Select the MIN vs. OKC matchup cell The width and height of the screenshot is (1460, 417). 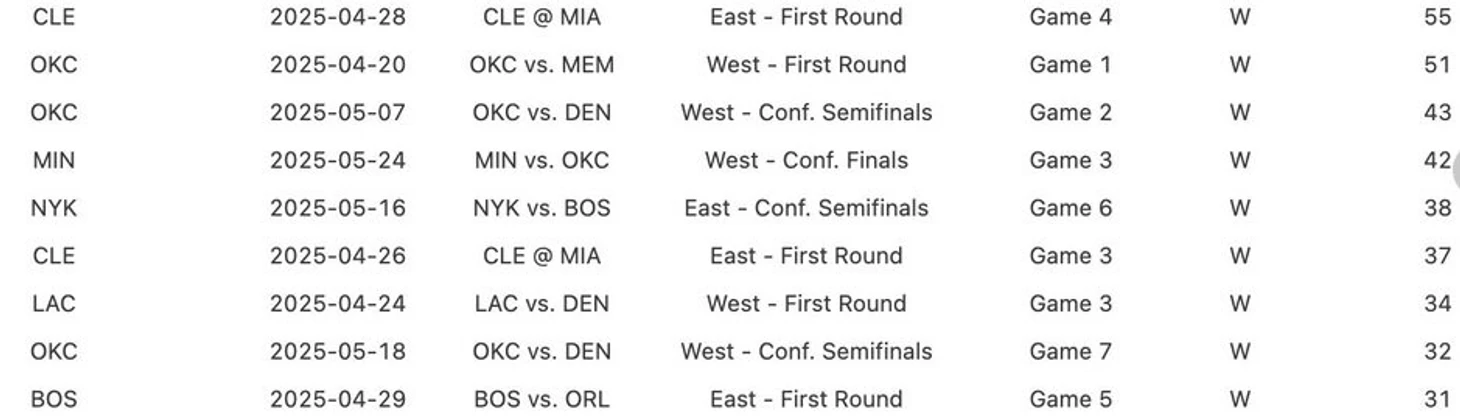542,161
